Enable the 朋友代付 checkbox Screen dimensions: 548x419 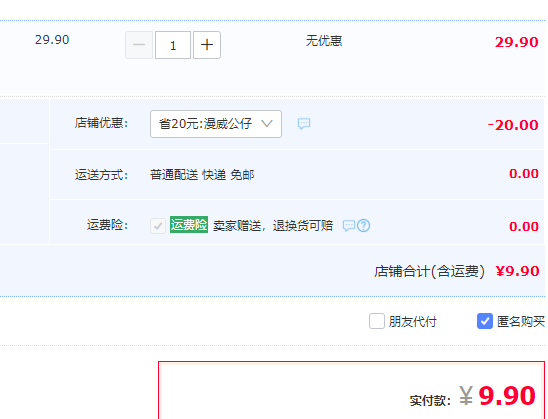pos(377,321)
